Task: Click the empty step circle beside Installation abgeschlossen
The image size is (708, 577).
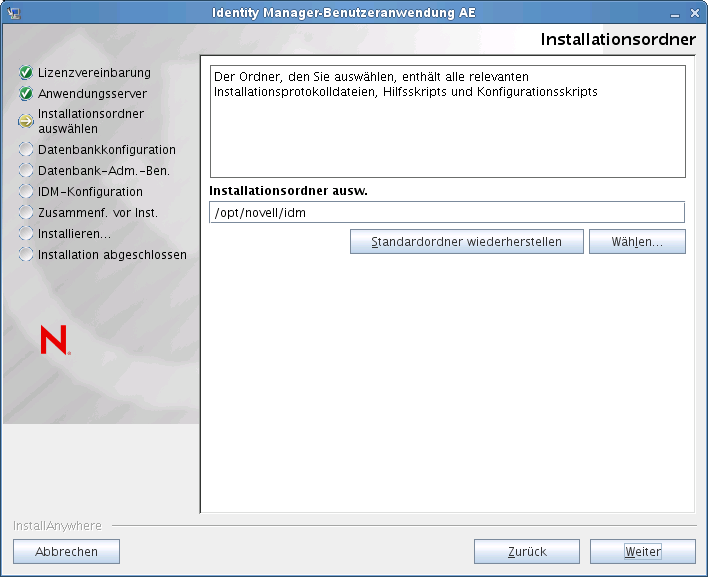Action: 26,255
